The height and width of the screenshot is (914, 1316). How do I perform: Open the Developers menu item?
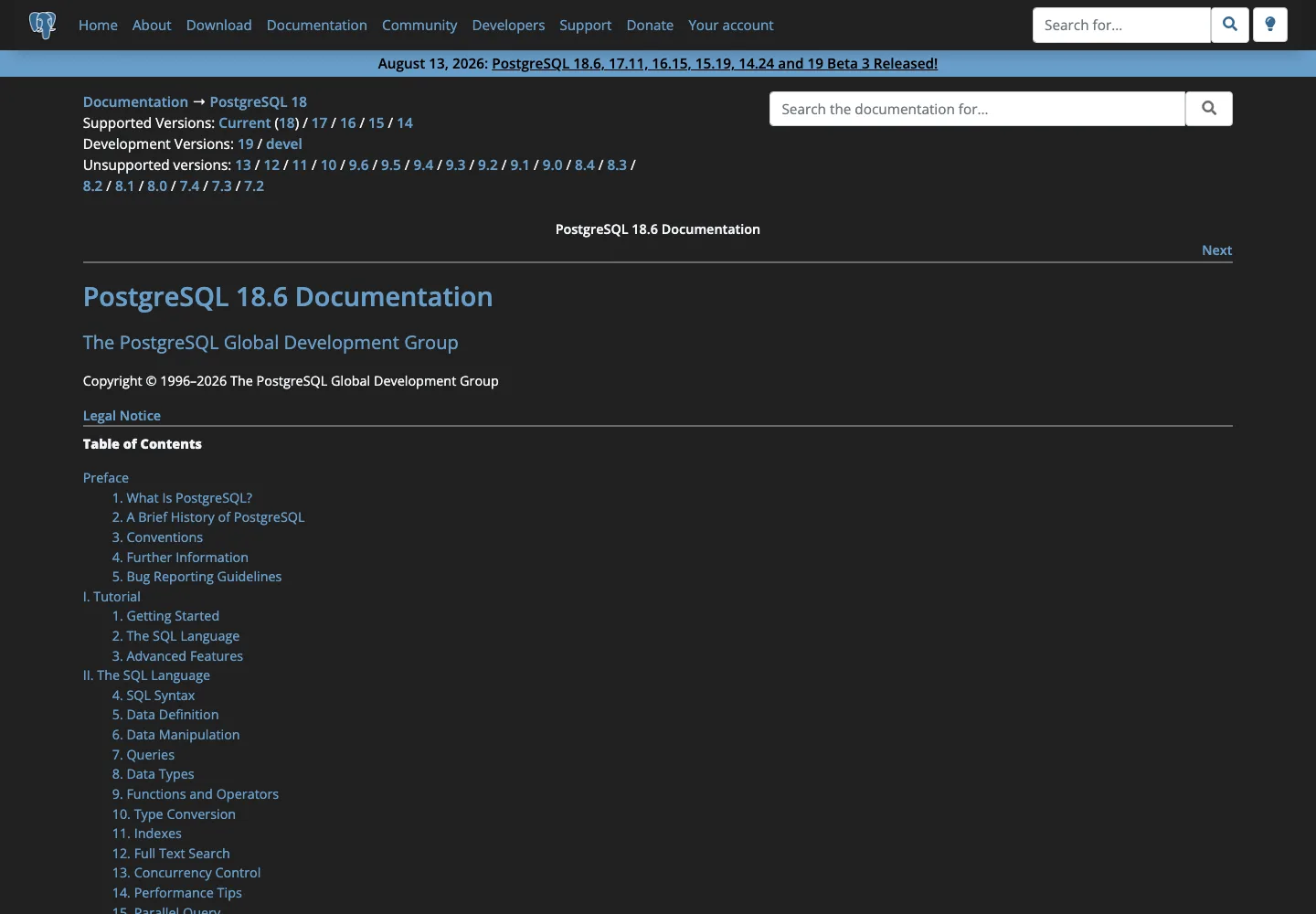pyautogui.click(x=508, y=25)
